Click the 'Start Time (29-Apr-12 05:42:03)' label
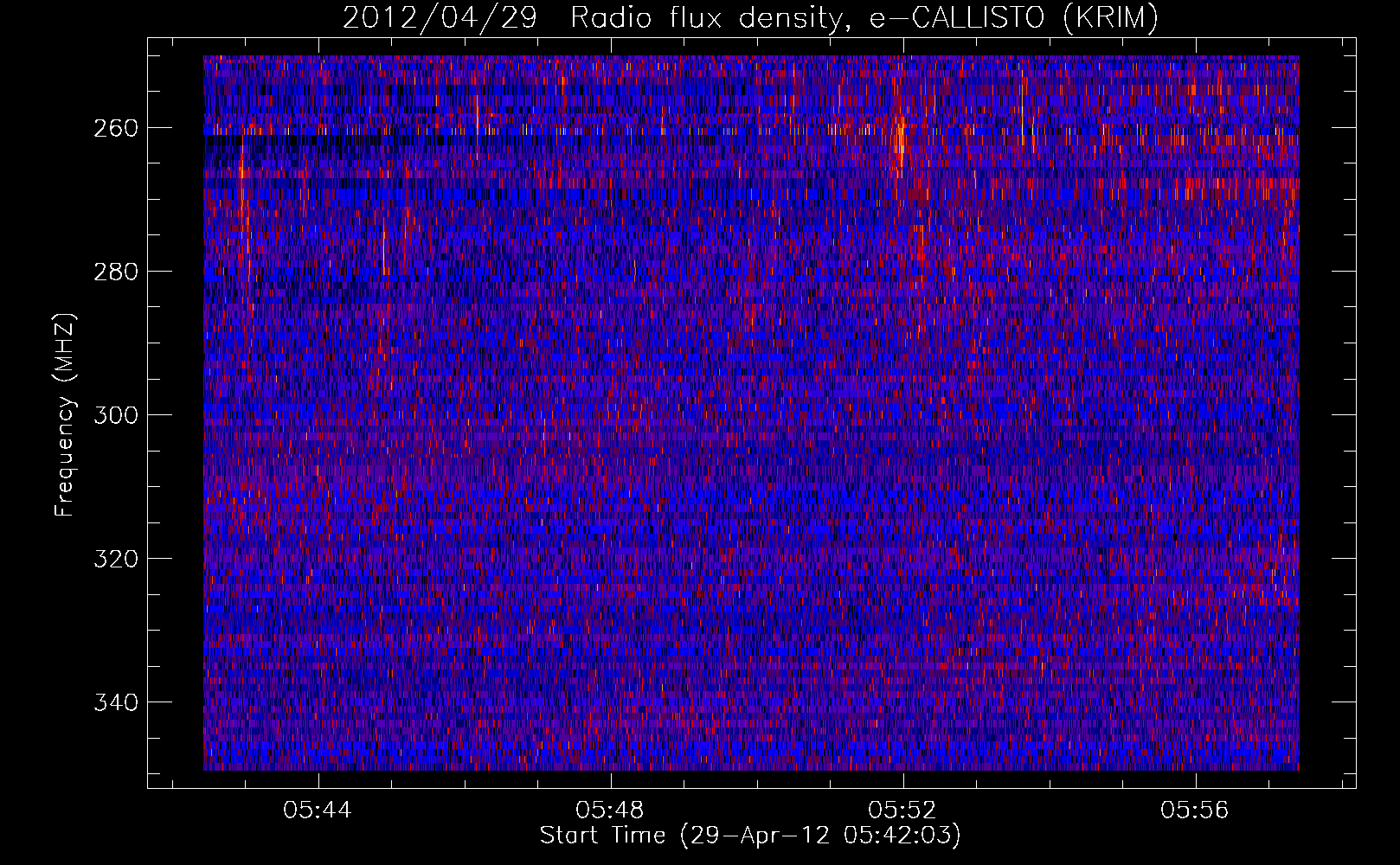This screenshot has height=865, width=1400. (x=750, y=836)
